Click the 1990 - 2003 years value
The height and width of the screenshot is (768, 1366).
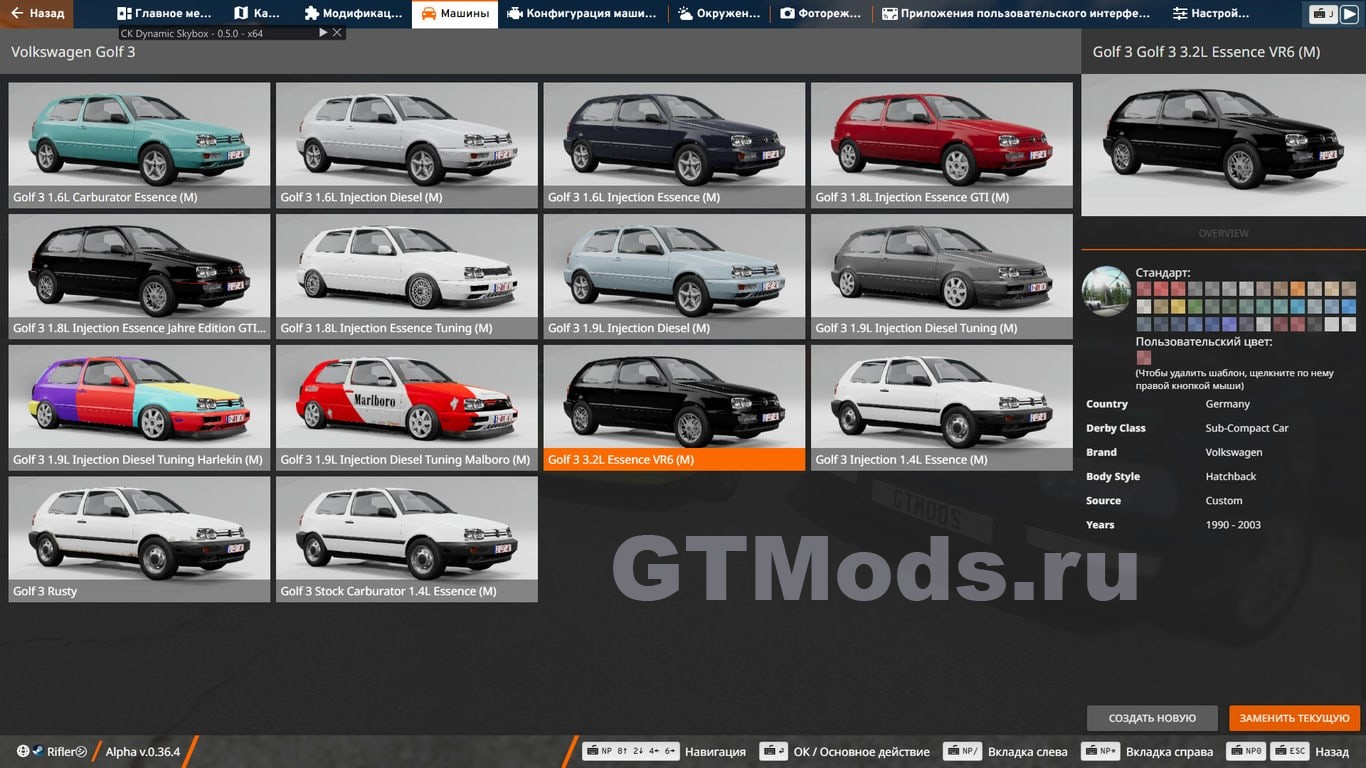(x=1233, y=524)
